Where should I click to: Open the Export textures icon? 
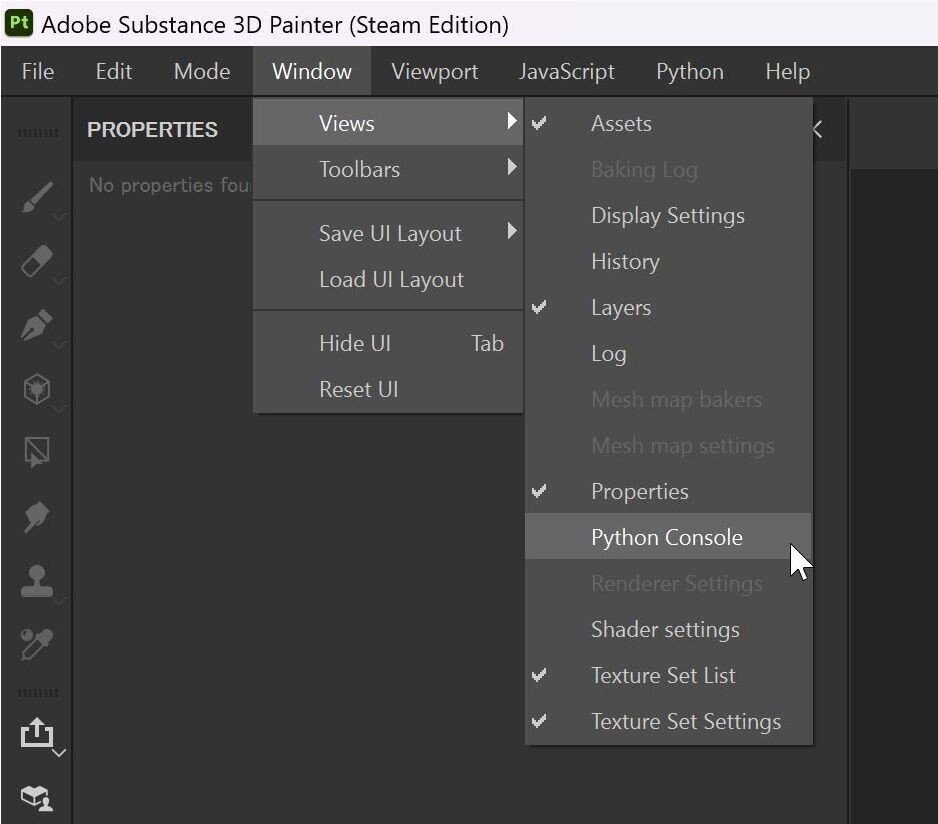click(37, 732)
